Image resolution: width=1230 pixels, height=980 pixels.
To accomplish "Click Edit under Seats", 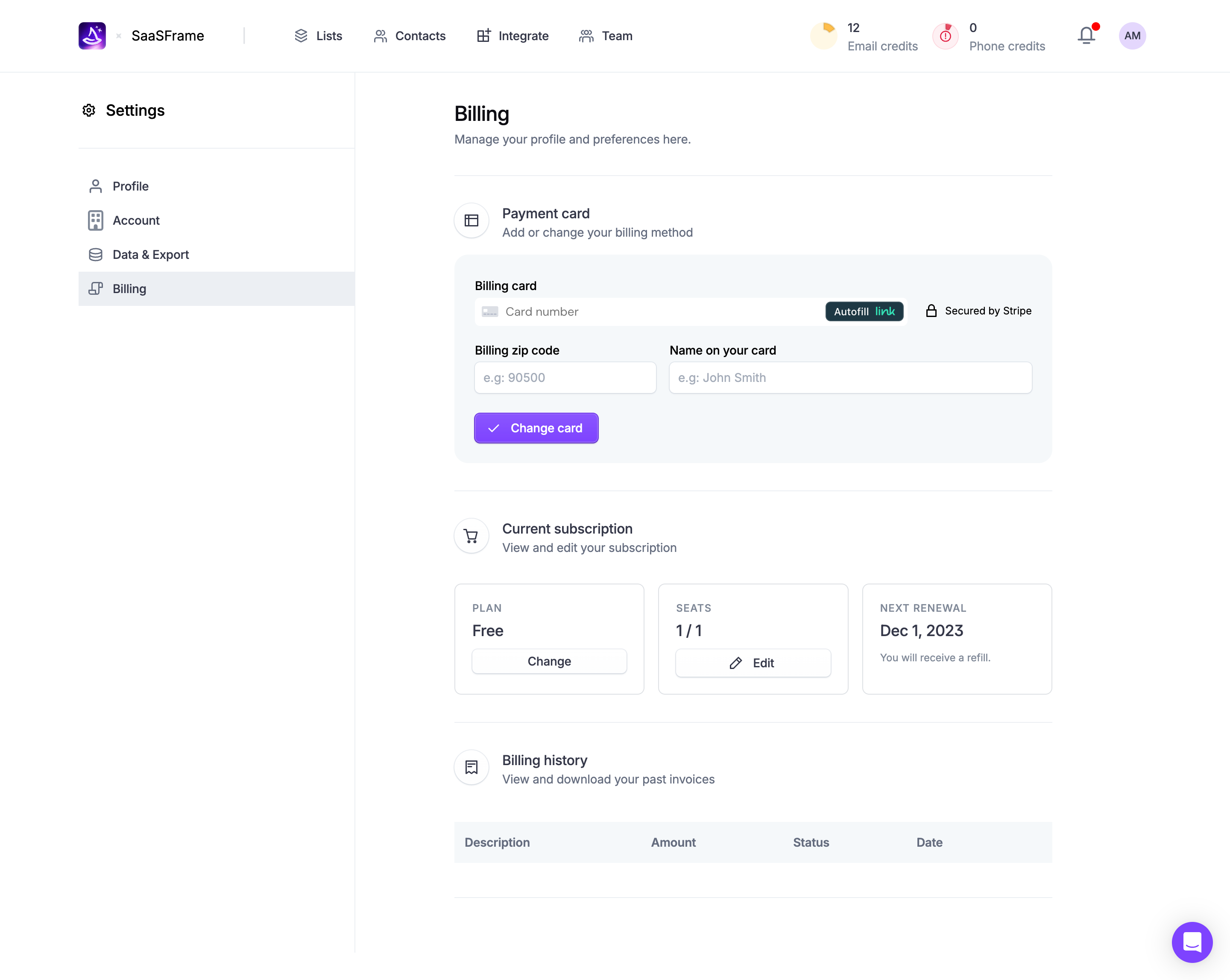I will click(753, 663).
